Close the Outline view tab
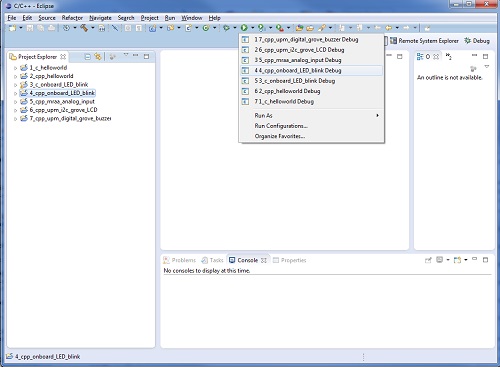 [x=436, y=57]
